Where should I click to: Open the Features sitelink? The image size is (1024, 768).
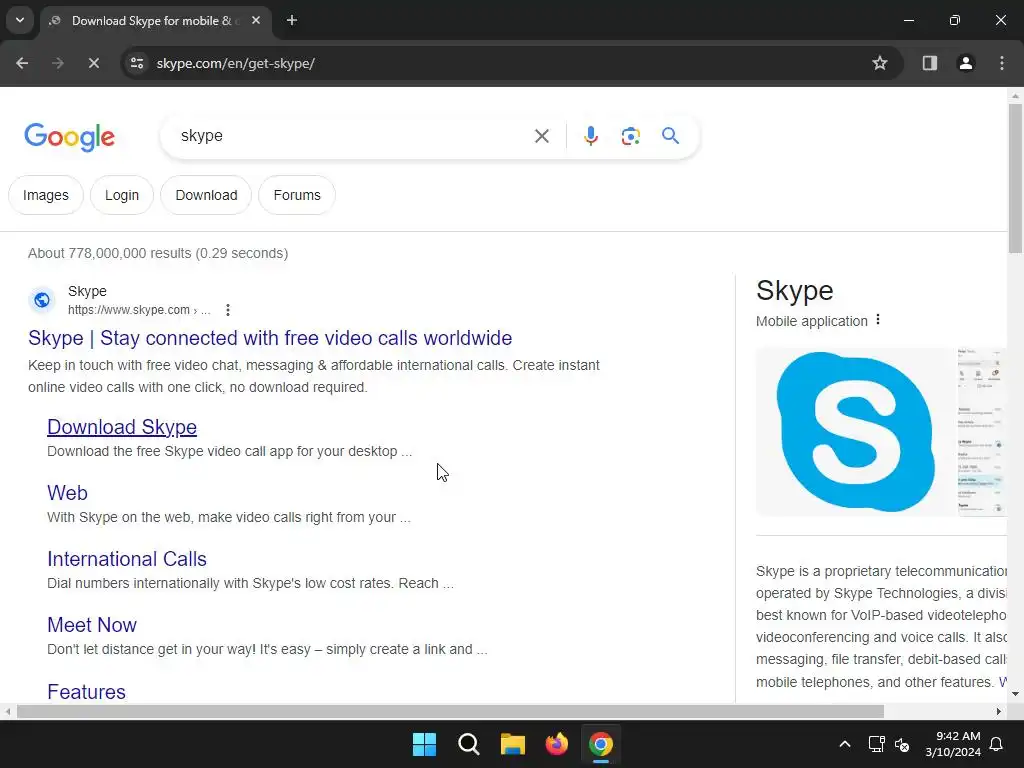coord(86,692)
